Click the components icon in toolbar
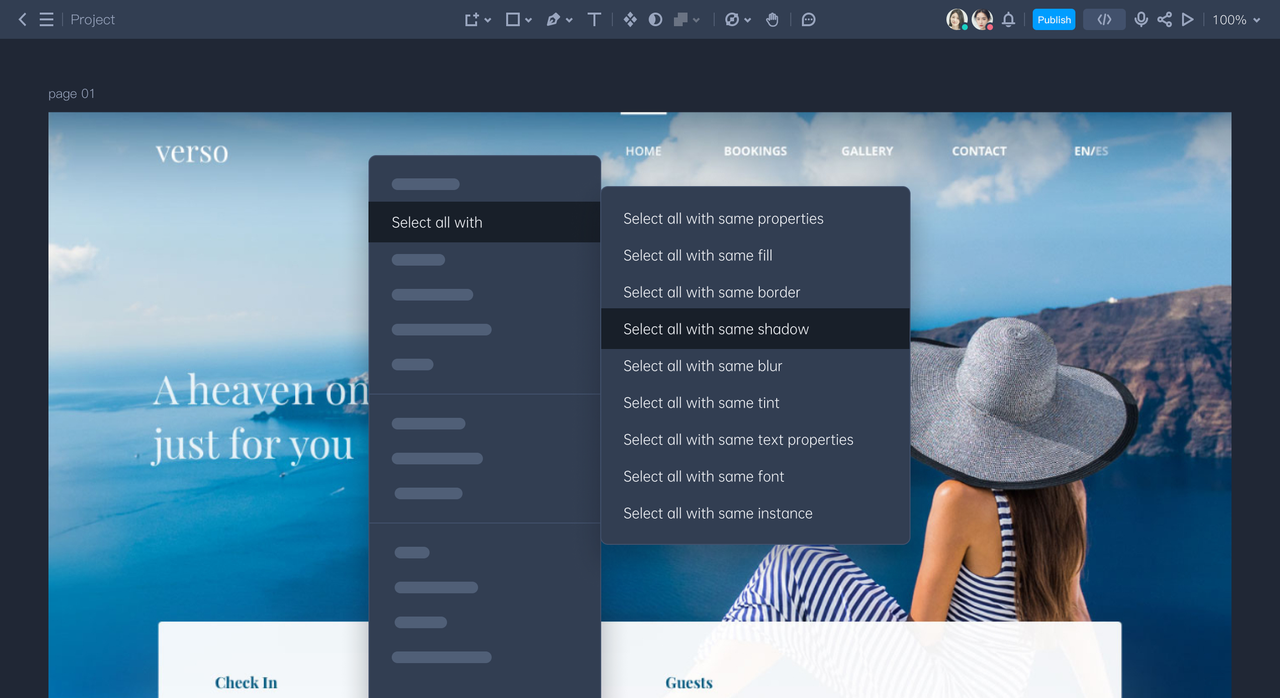The height and width of the screenshot is (698, 1280). [x=630, y=19]
